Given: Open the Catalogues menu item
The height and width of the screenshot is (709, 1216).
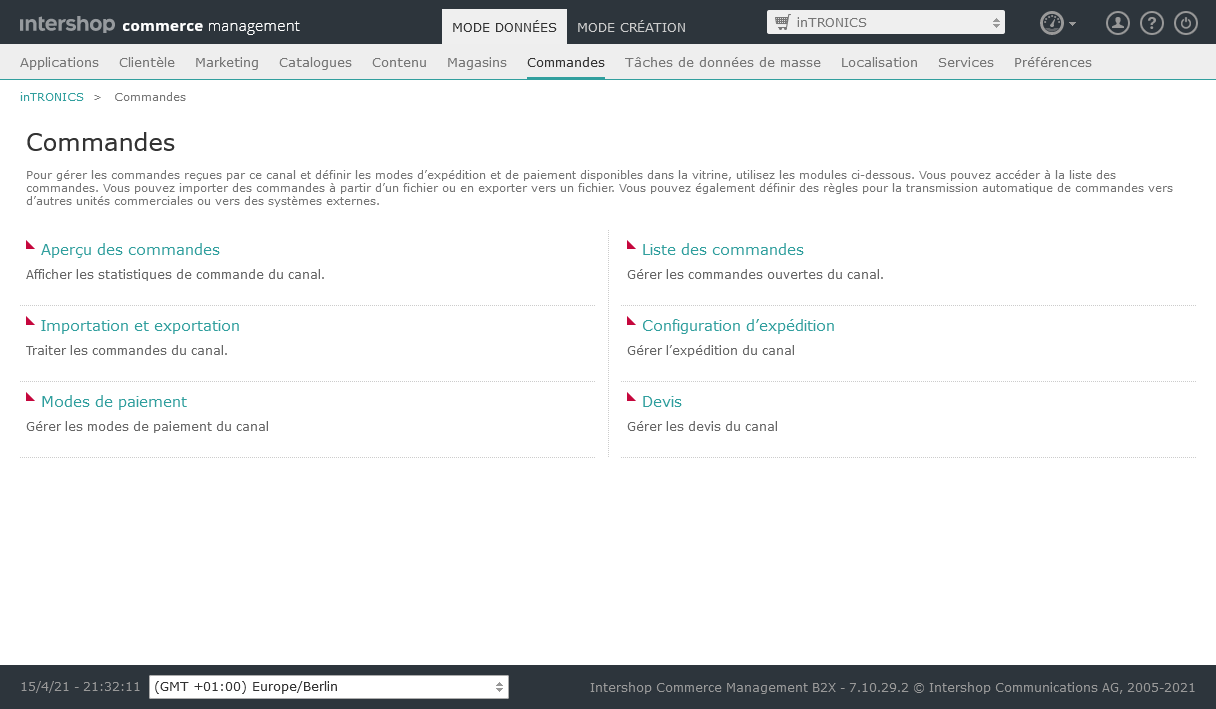Looking at the screenshot, I should pyautogui.click(x=315, y=62).
